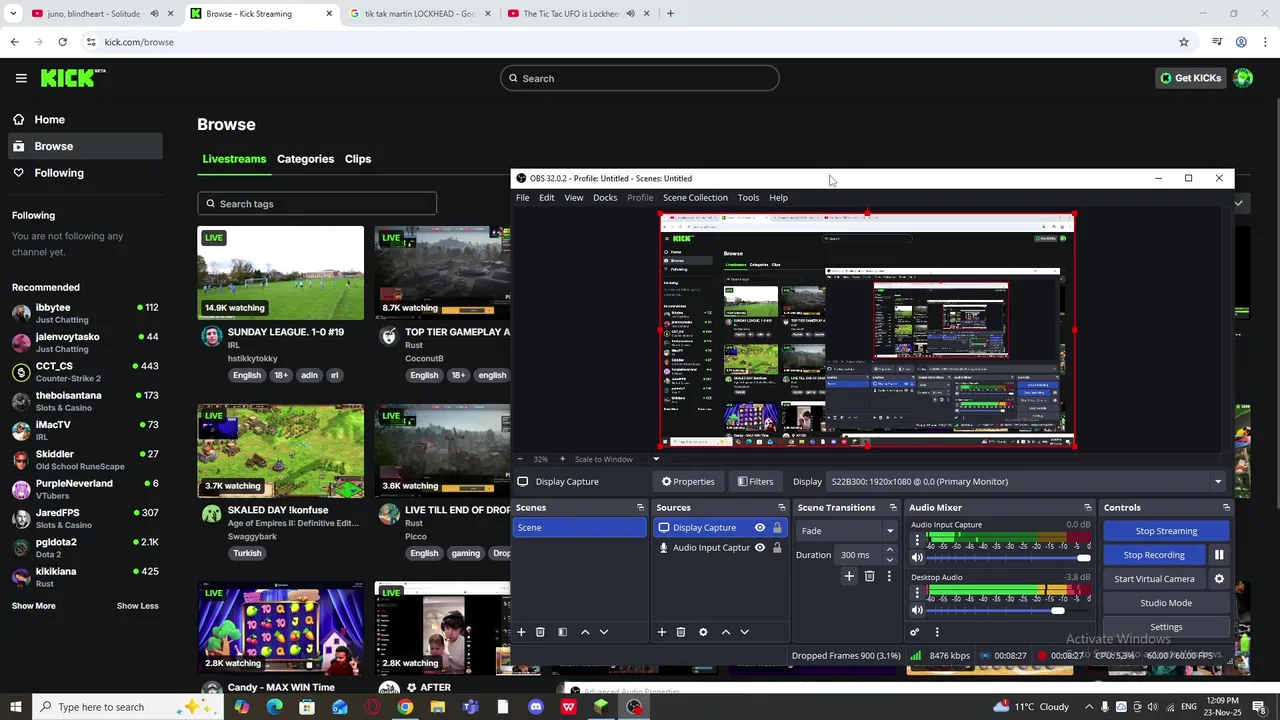Image resolution: width=1280 pixels, height=720 pixels.
Task: Open OBS Edit menu
Action: pyautogui.click(x=547, y=198)
